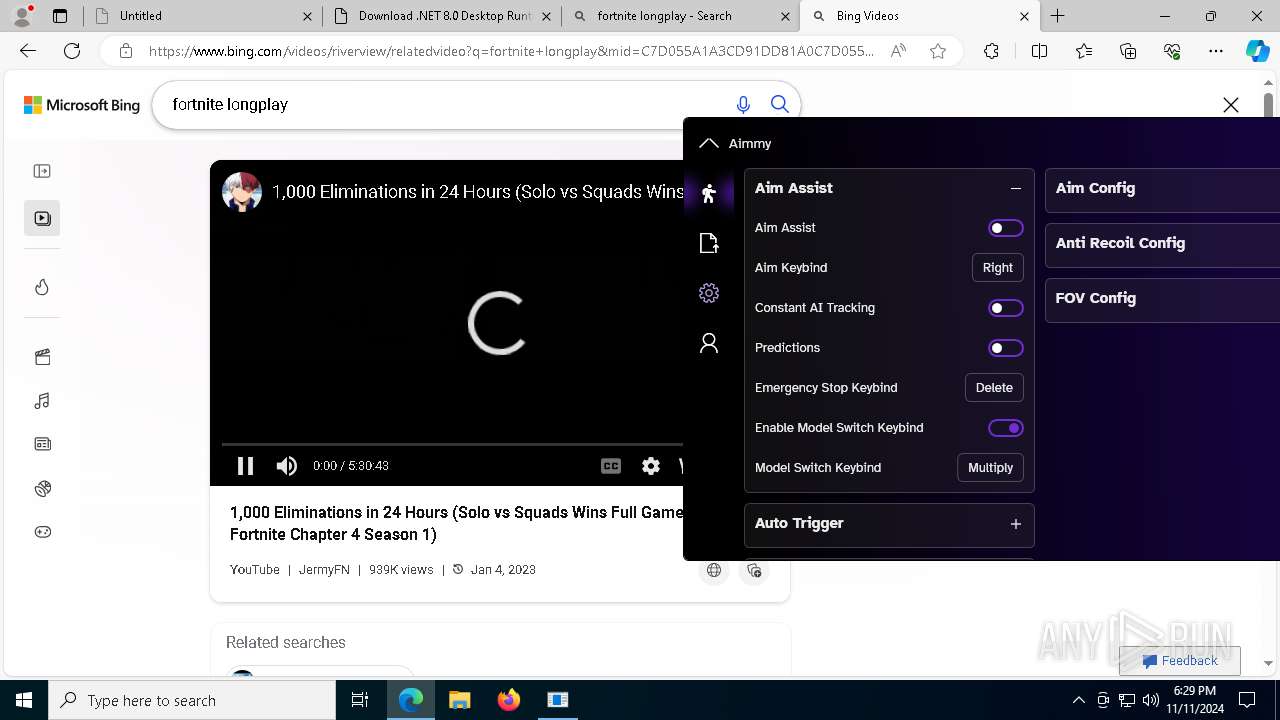Refresh the current page

(72, 51)
